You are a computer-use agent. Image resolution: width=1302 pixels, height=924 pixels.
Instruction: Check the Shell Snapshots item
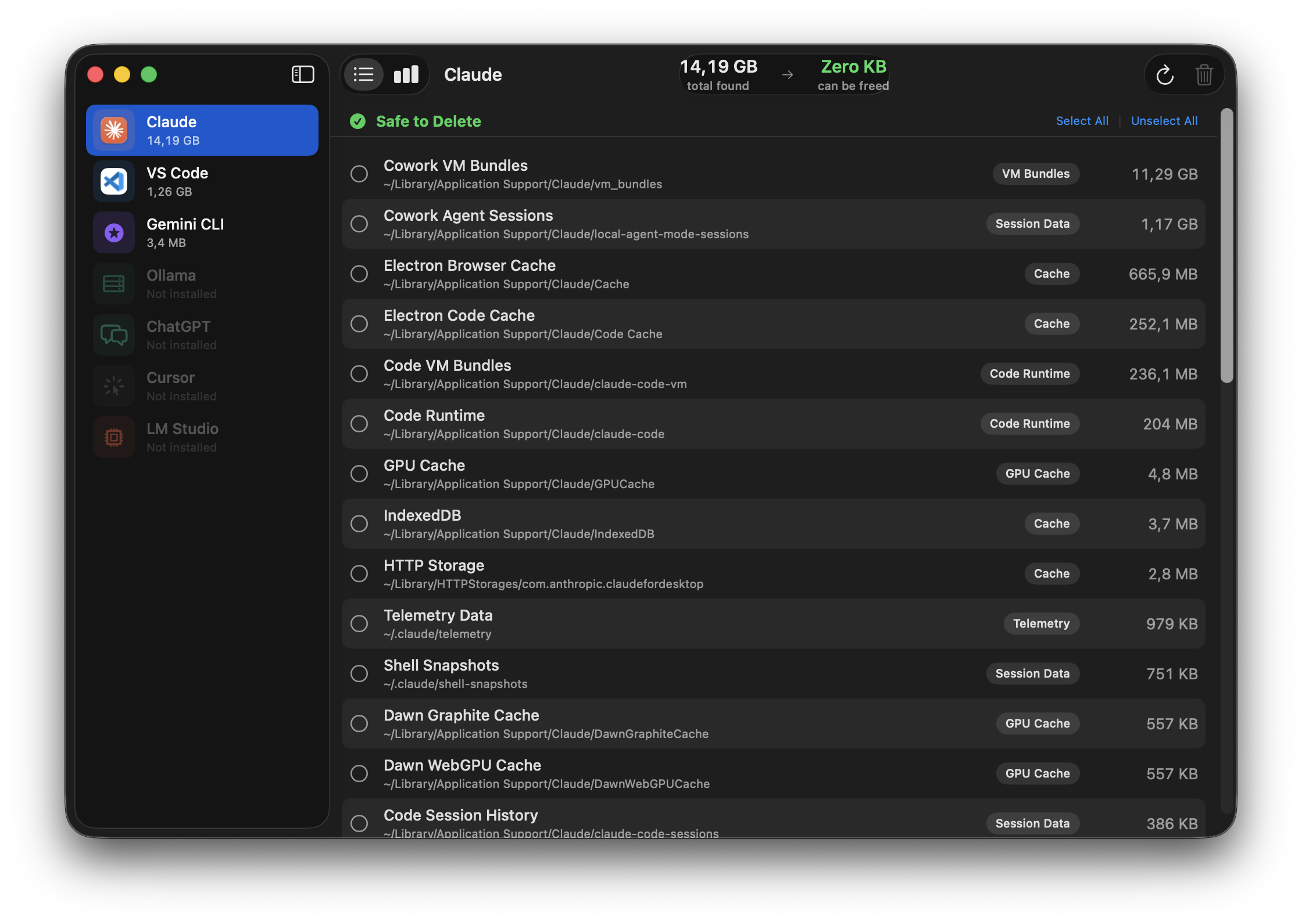[x=359, y=673]
